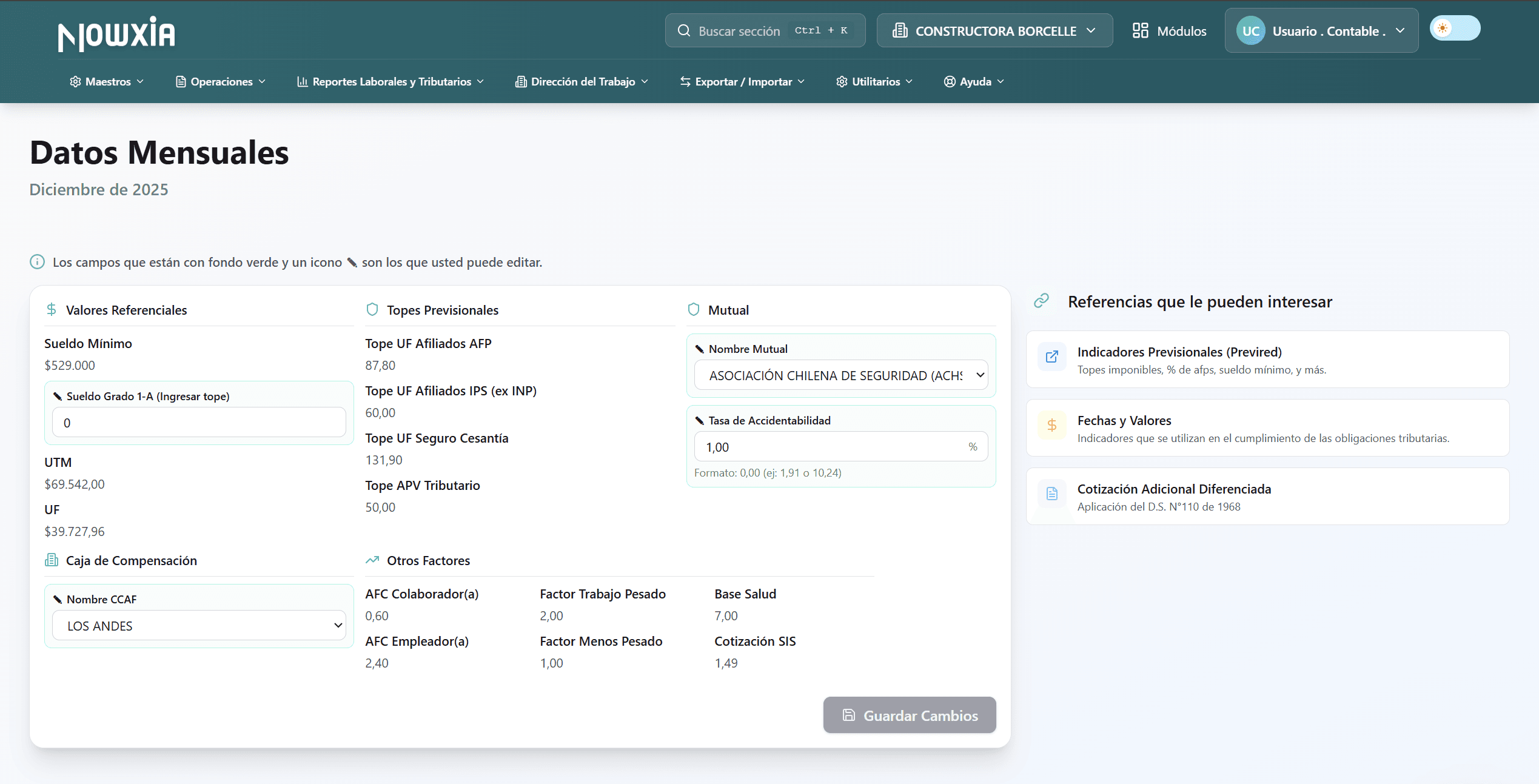Image resolution: width=1539 pixels, height=784 pixels.
Task: Click the chevron next to Operaciones
Action: click(x=262, y=81)
